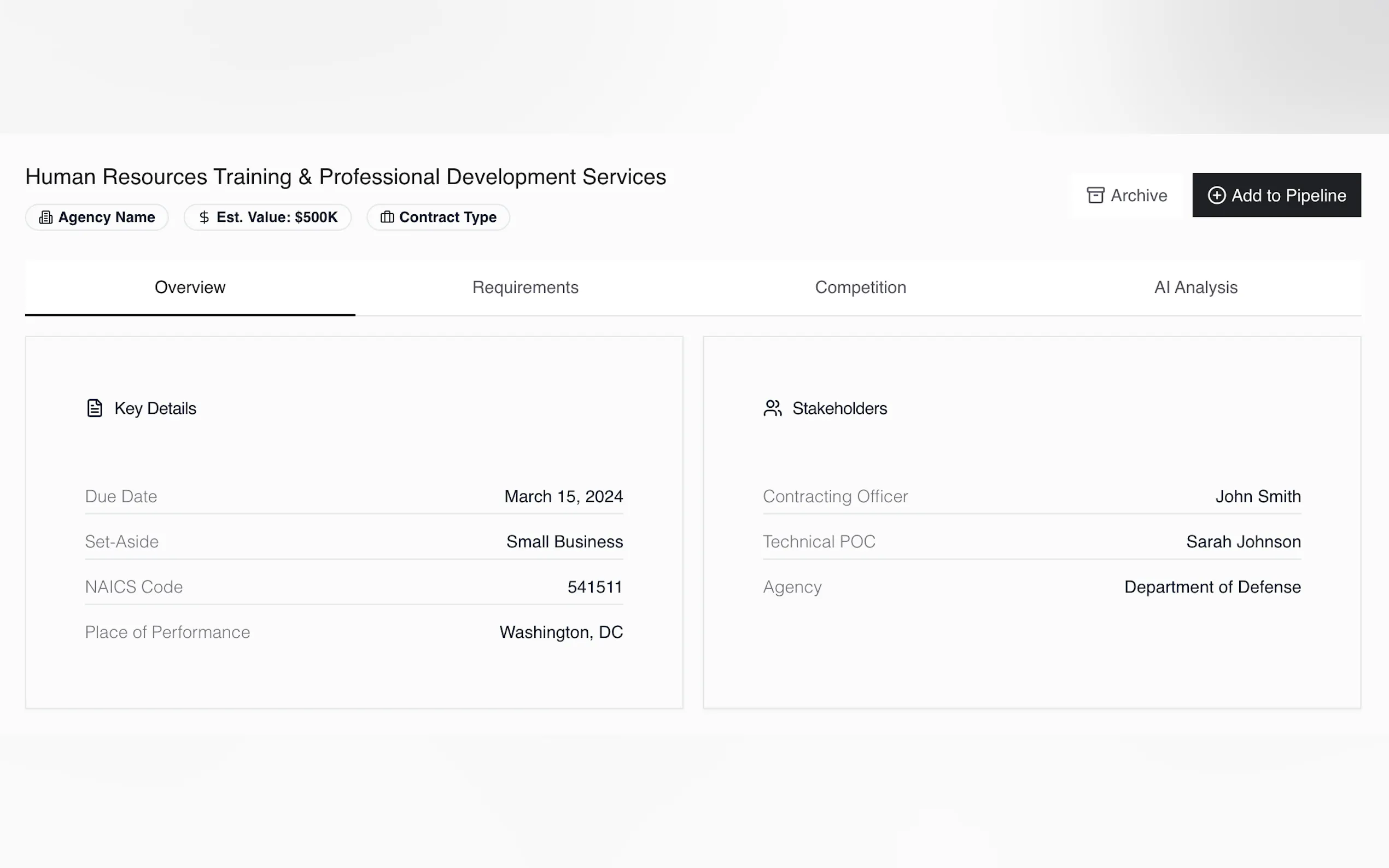Click the briefcase icon on Contract Type badge

tap(387, 217)
